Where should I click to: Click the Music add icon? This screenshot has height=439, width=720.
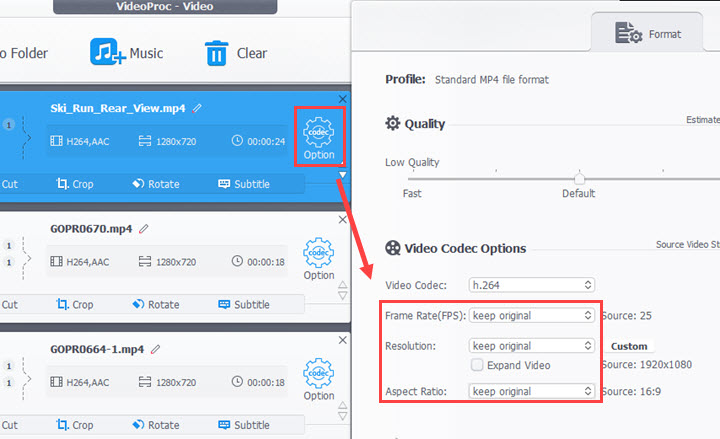107,51
